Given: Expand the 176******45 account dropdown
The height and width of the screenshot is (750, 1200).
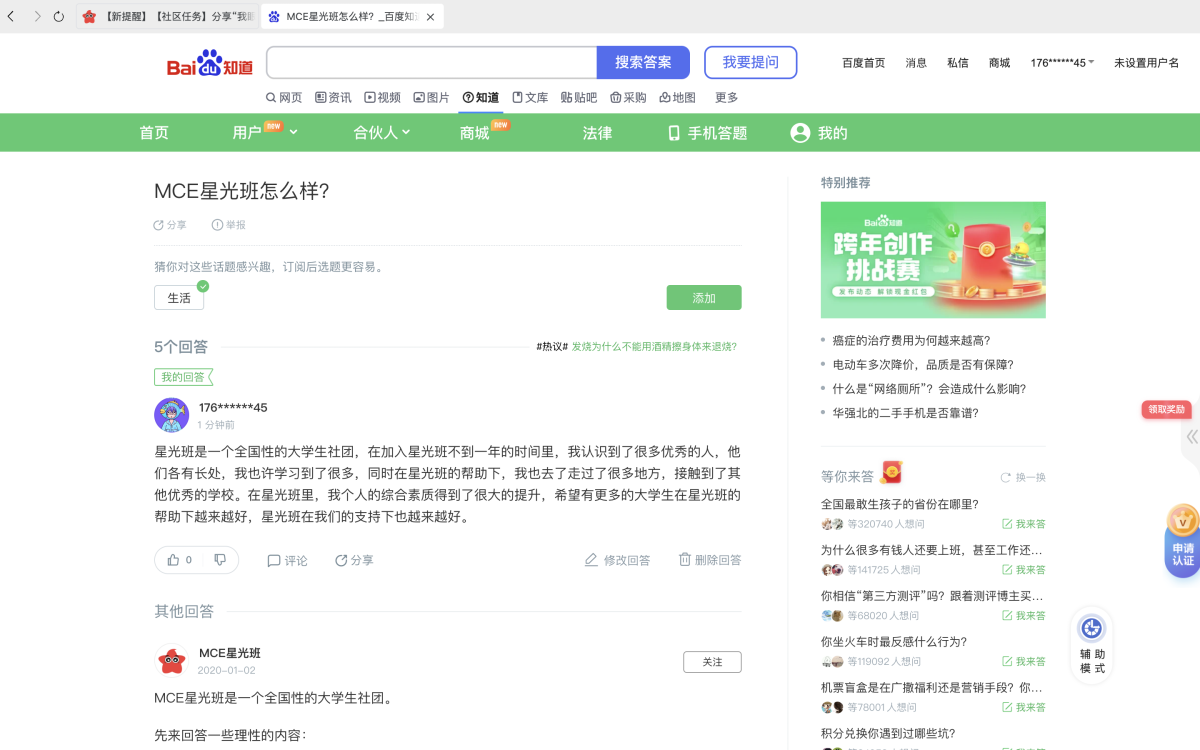Looking at the screenshot, I should pyautogui.click(x=1062, y=63).
